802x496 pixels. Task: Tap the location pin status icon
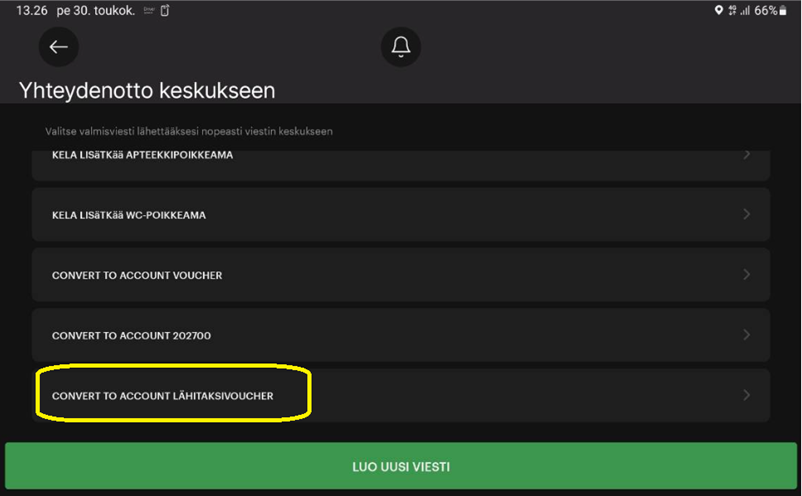[718, 10]
